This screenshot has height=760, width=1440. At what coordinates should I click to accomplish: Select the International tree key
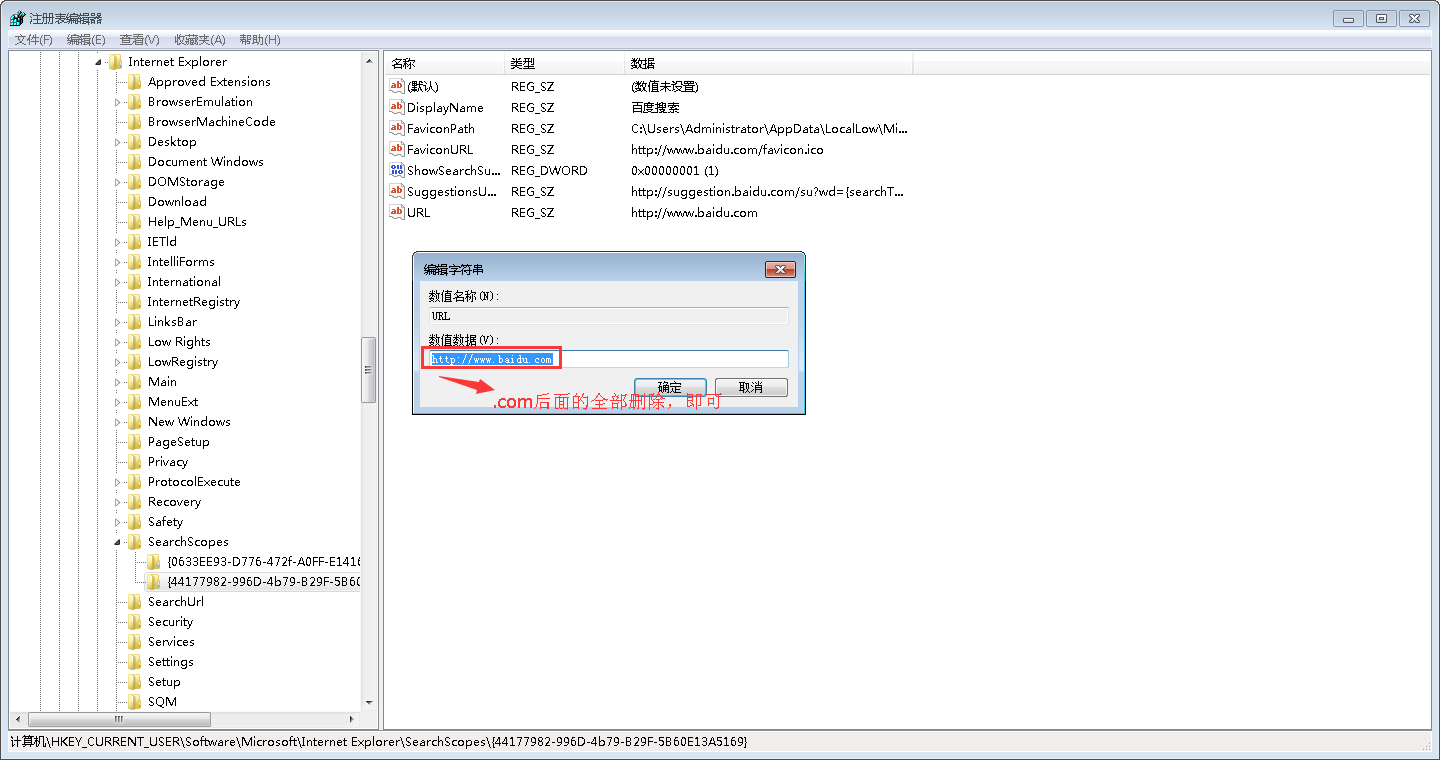click(x=184, y=282)
